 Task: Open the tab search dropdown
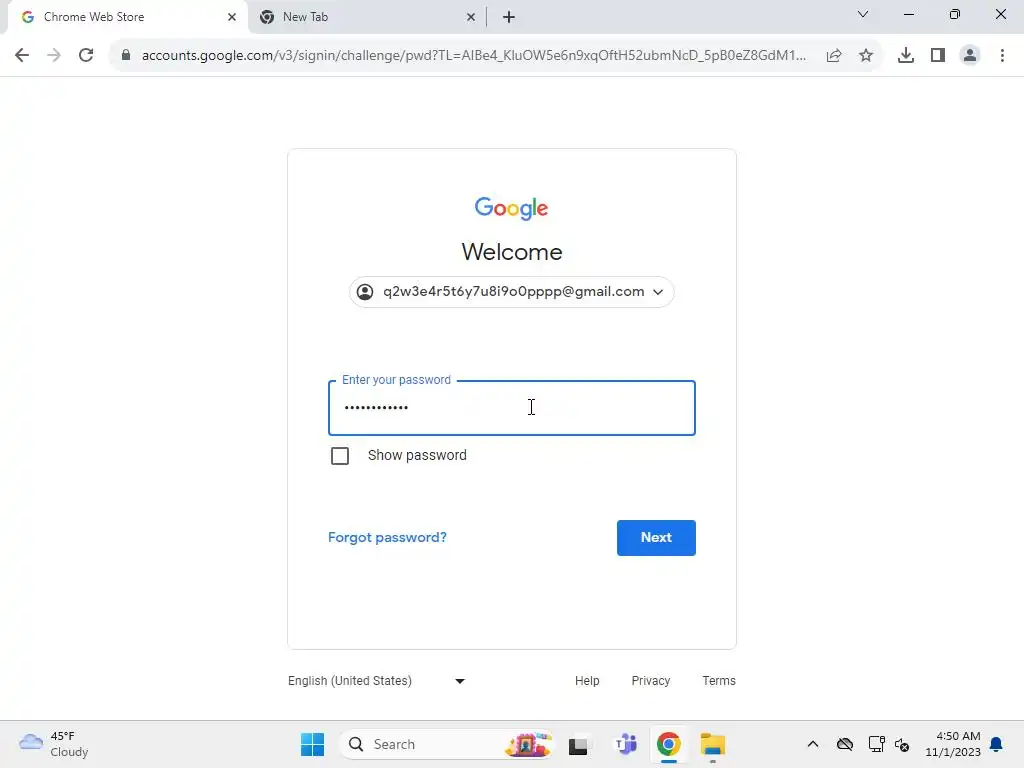tap(863, 14)
